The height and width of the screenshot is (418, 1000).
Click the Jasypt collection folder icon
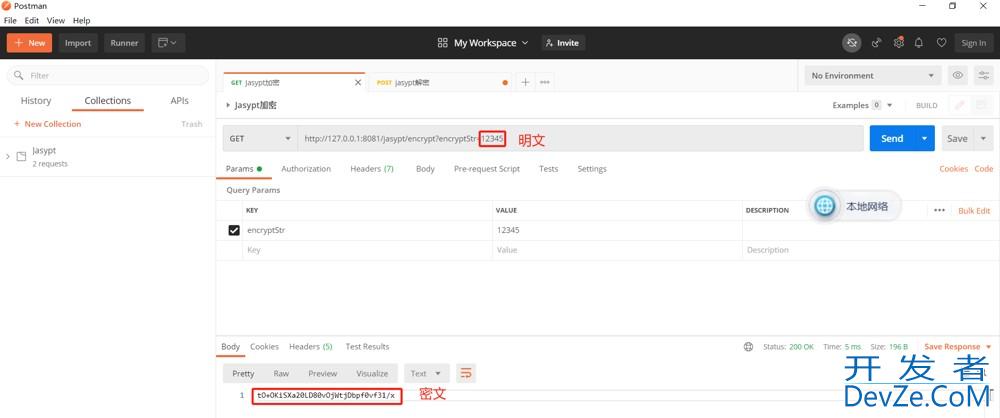coord(21,156)
